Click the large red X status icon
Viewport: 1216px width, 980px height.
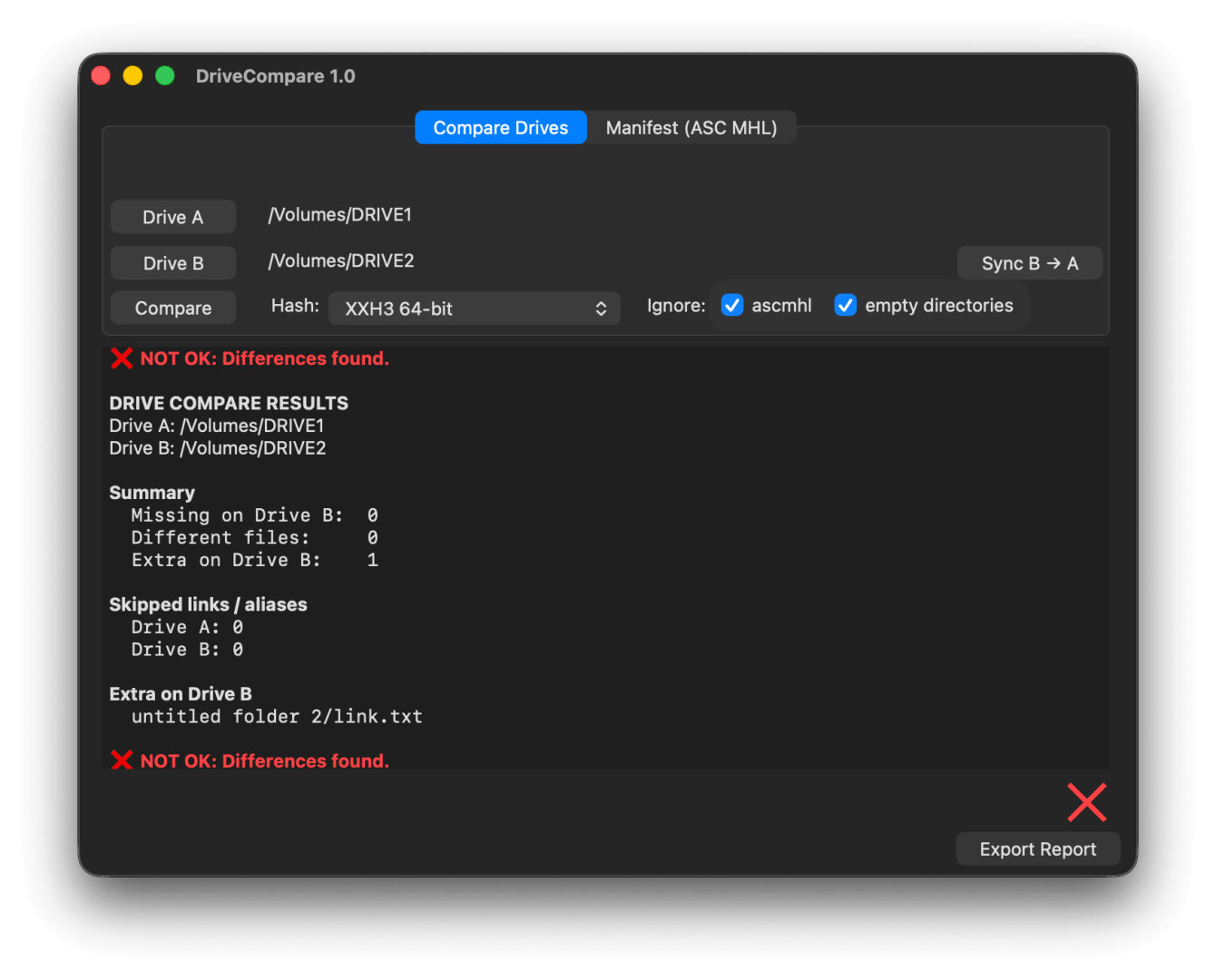1086,803
